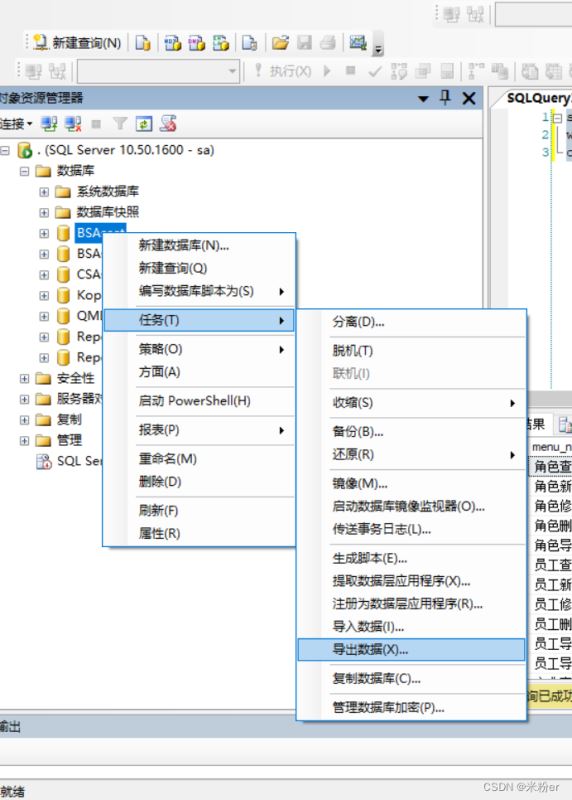572x800 pixels.
Task: Select the 数据库快照 tree item
Action: [108, 212]
